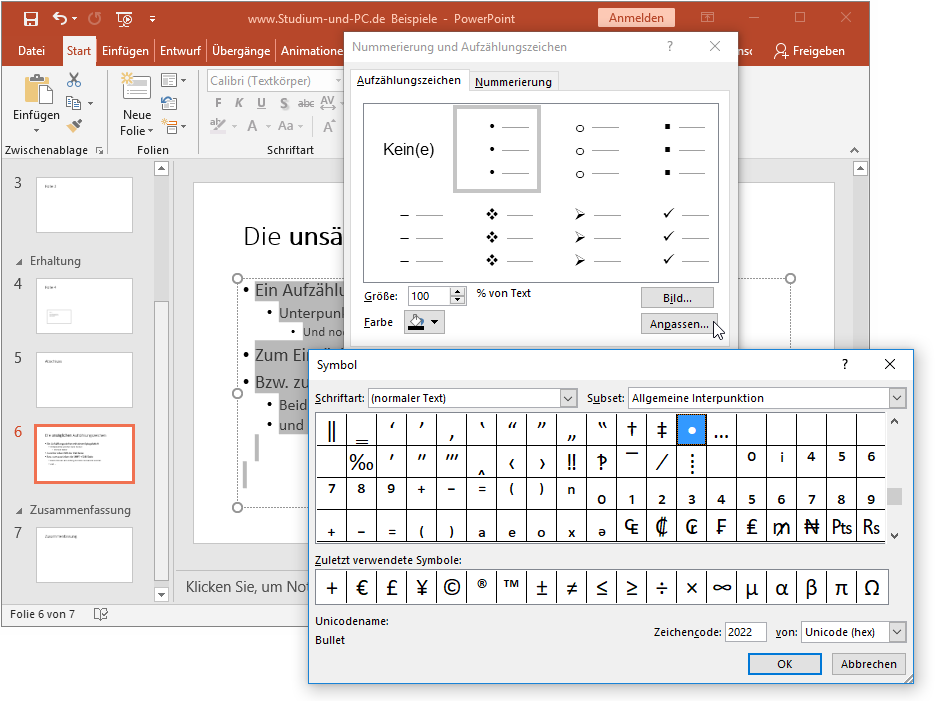Toggle strikethrough abc
936x701 pixels.
click(306, 103)
